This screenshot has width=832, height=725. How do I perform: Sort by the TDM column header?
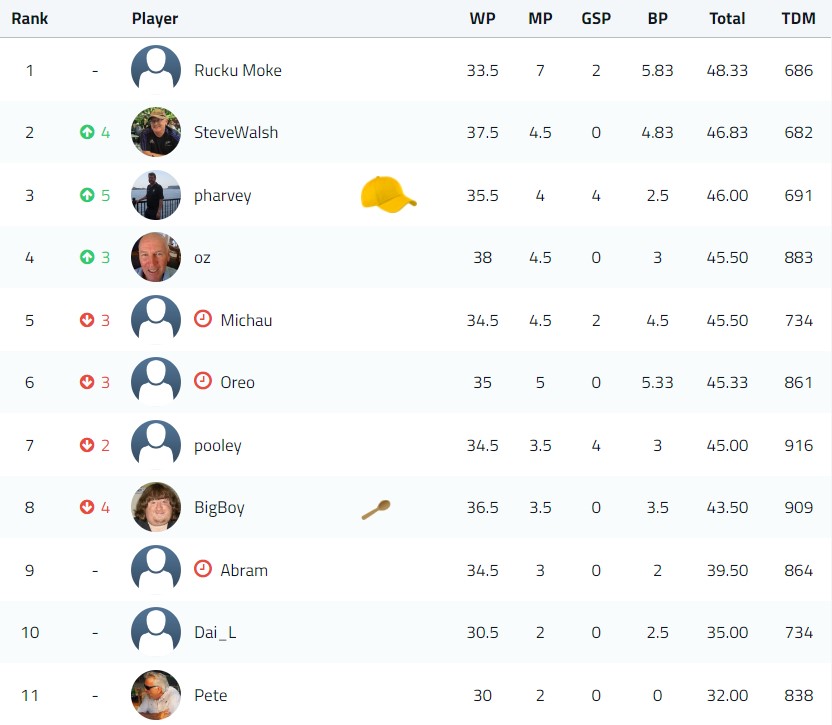point(799,19)
